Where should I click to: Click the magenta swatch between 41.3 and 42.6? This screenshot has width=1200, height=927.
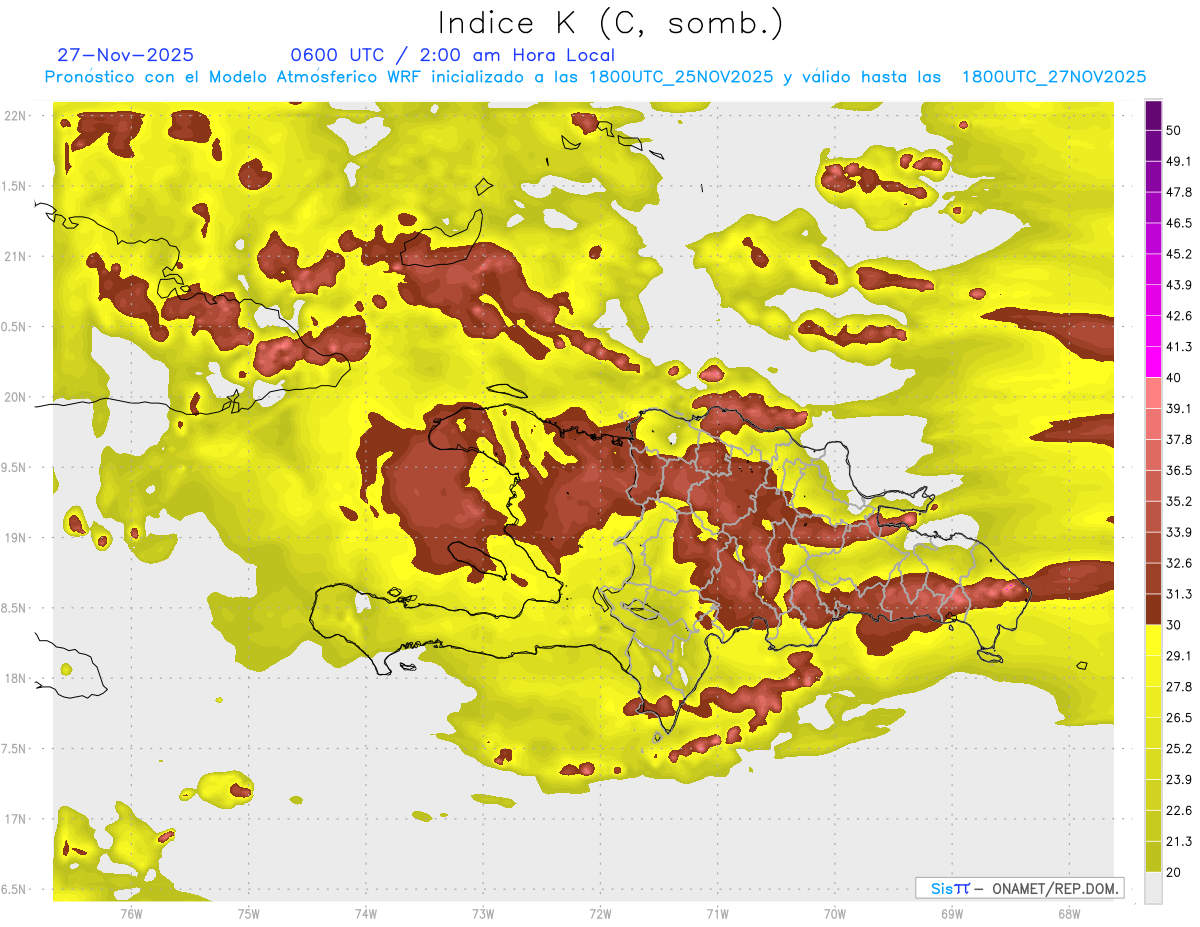click(x=1153, y=330)
